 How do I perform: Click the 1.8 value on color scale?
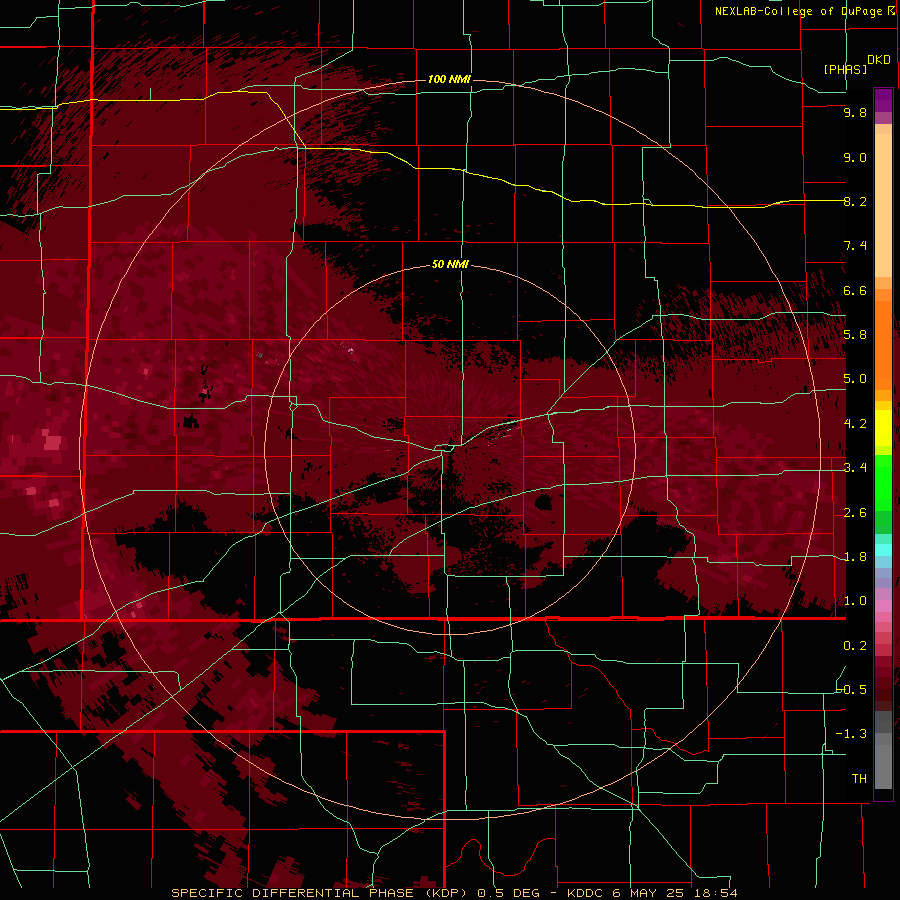[855, 557]
